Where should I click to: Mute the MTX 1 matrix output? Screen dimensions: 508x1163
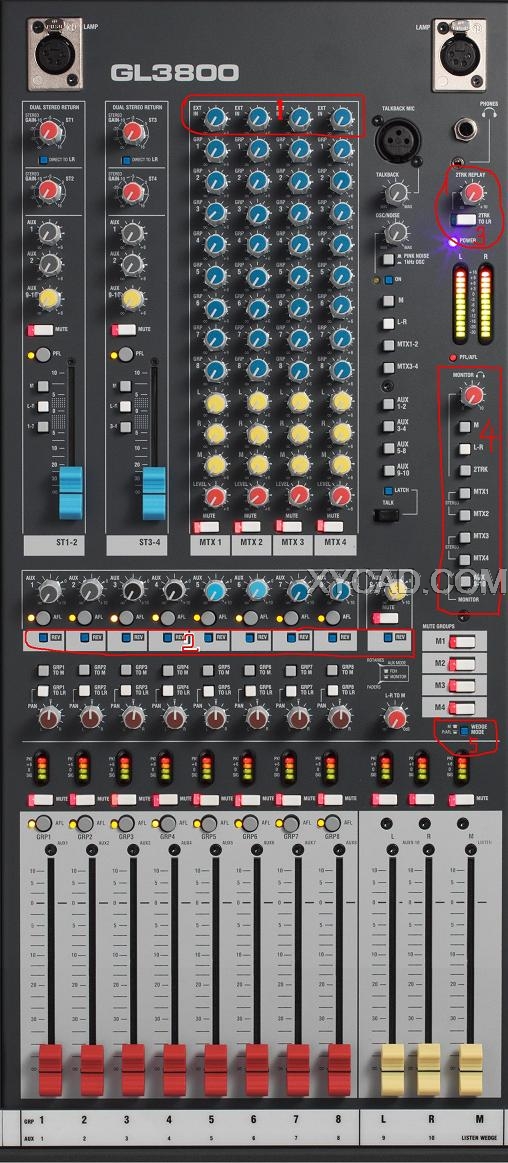205,527
